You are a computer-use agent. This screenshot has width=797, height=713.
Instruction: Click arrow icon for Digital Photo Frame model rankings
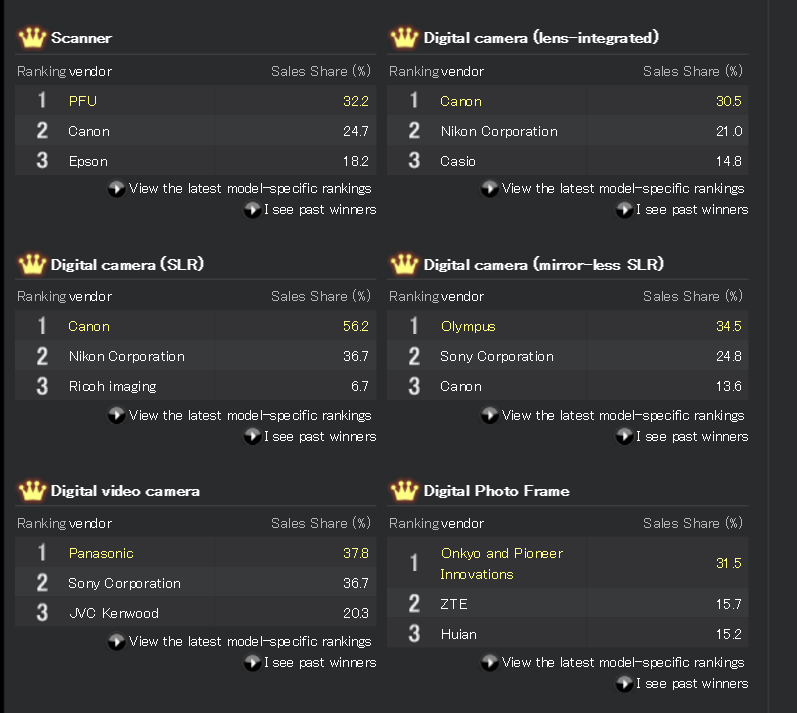tap(489, 662)
